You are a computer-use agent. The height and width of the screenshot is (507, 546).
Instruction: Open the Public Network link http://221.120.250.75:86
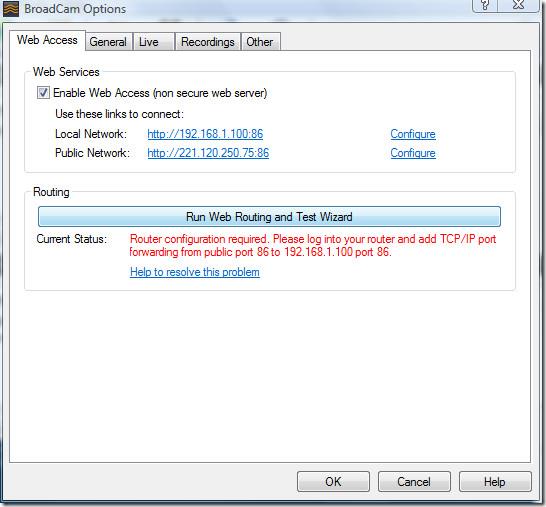[x=208, y=153]
